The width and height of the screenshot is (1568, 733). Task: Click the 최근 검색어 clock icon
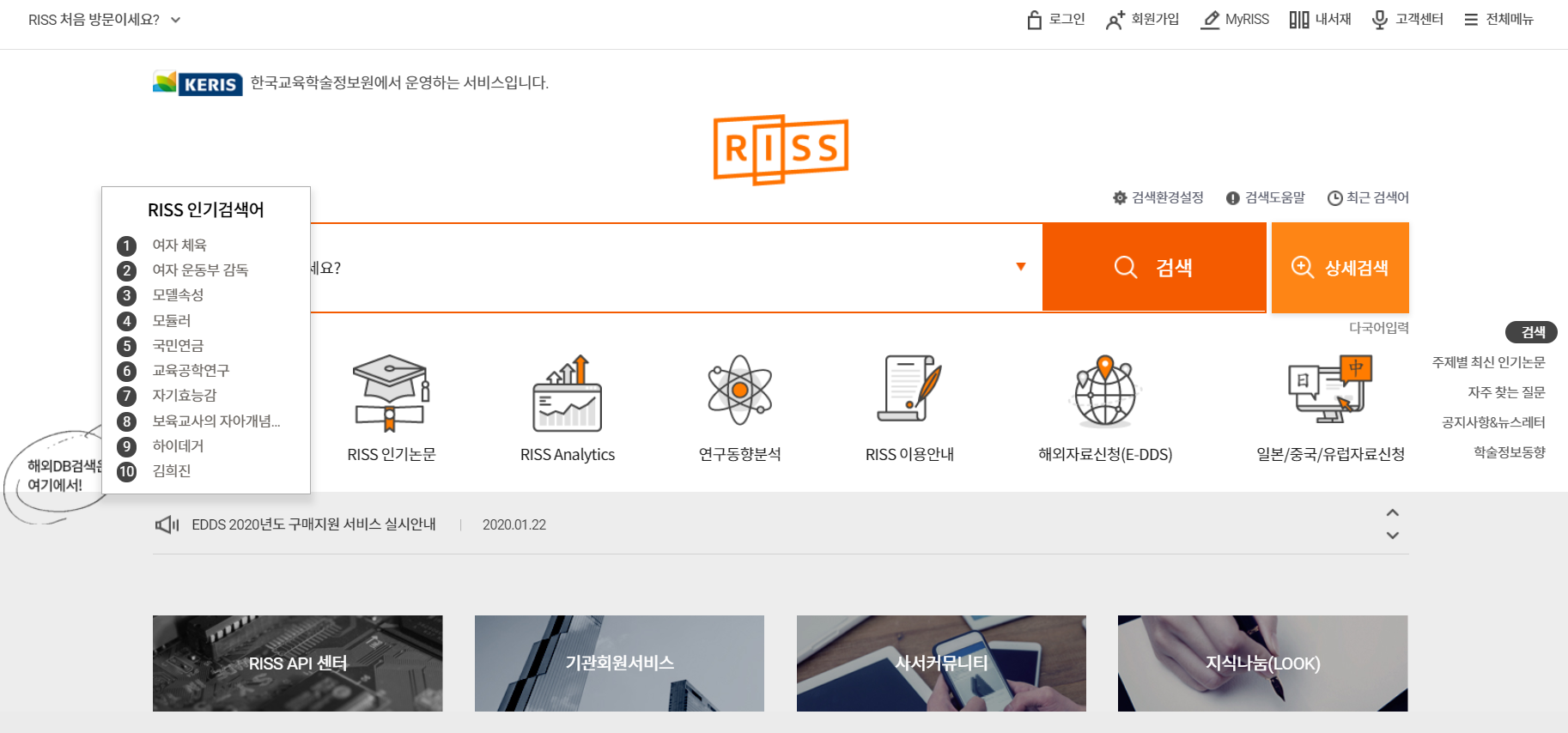(1335, 198)
